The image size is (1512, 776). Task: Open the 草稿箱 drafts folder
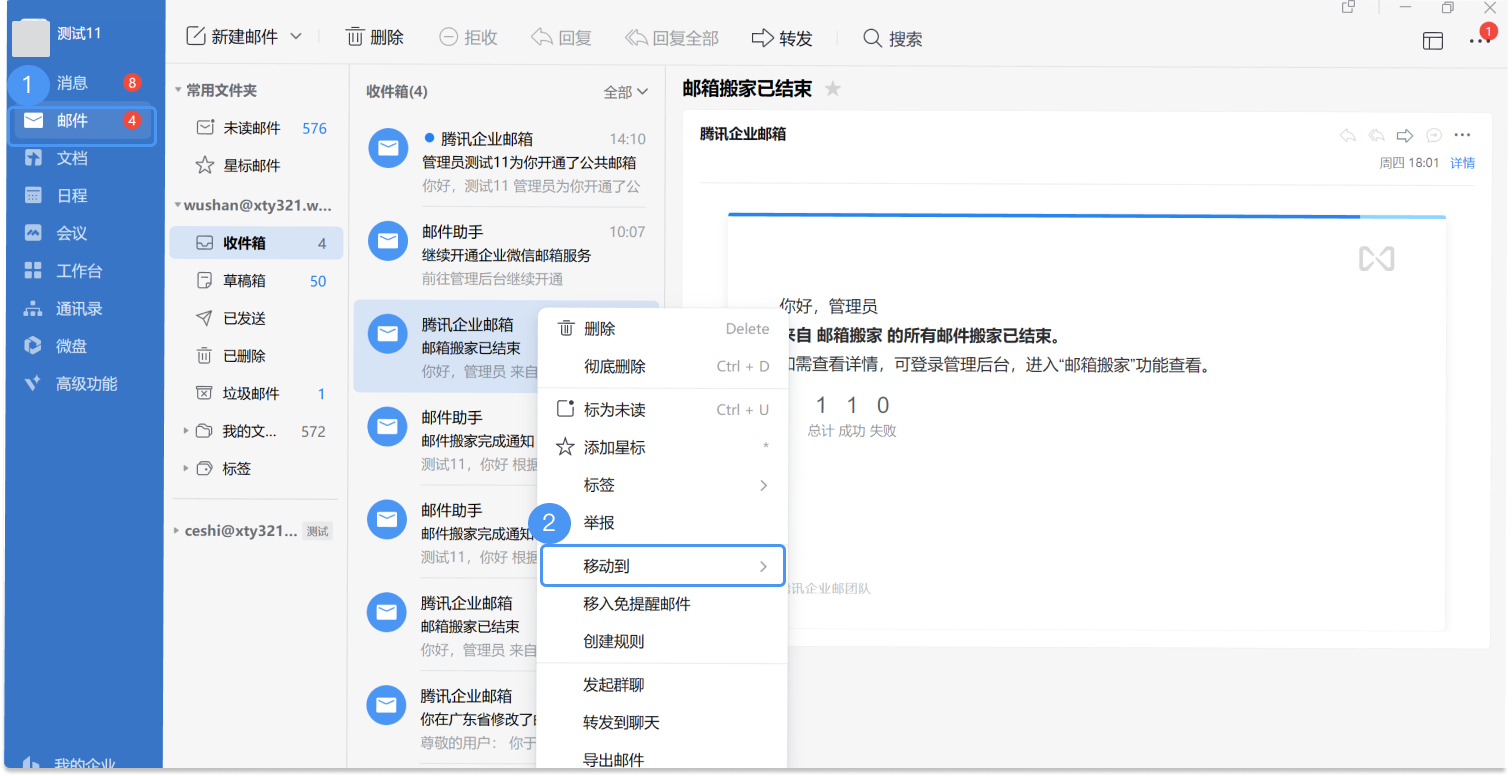pos(256,281)
